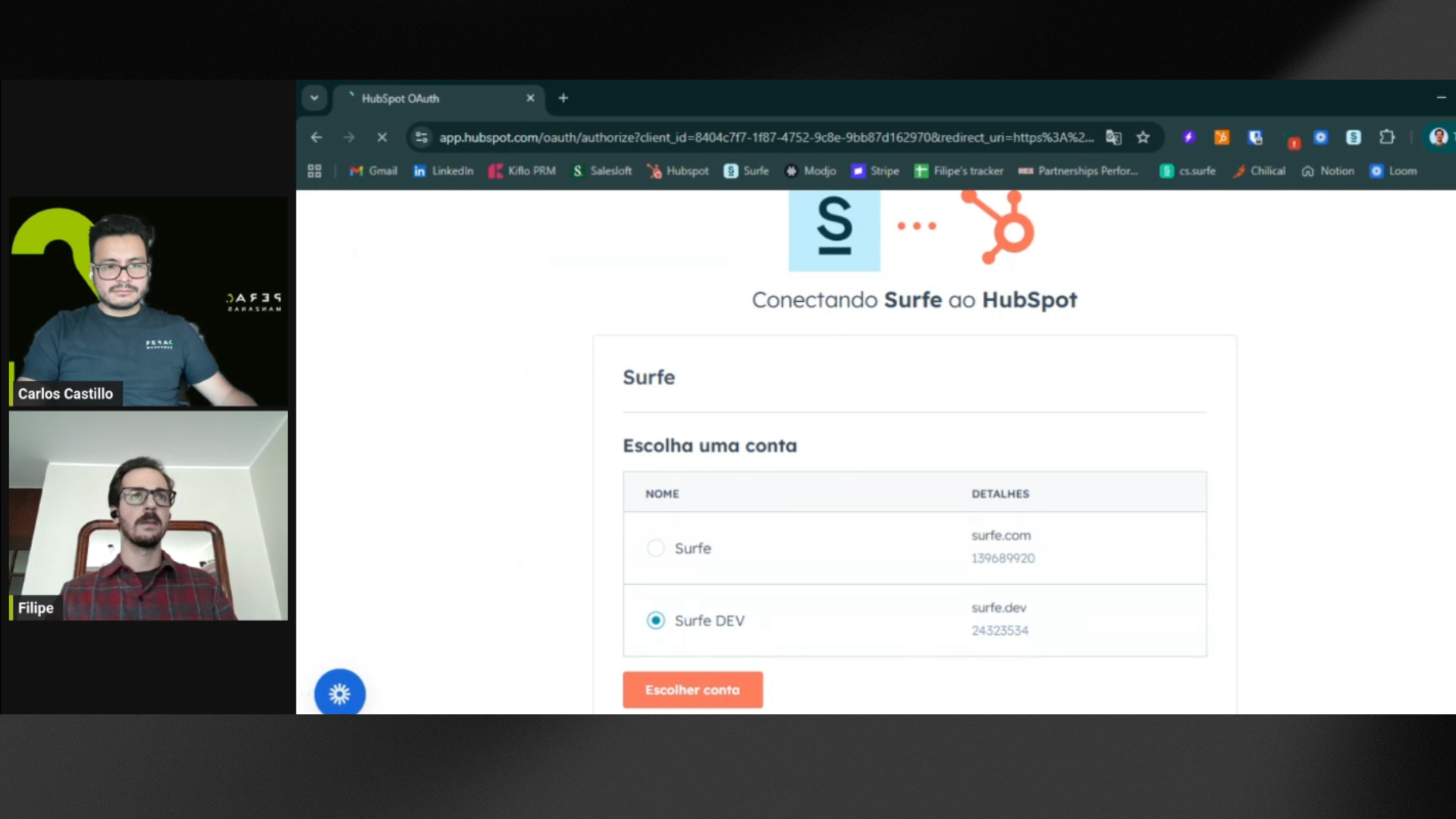
Task: Bookmark this page with star icon
Action: pyautogui.click(x=1143, y=137)
